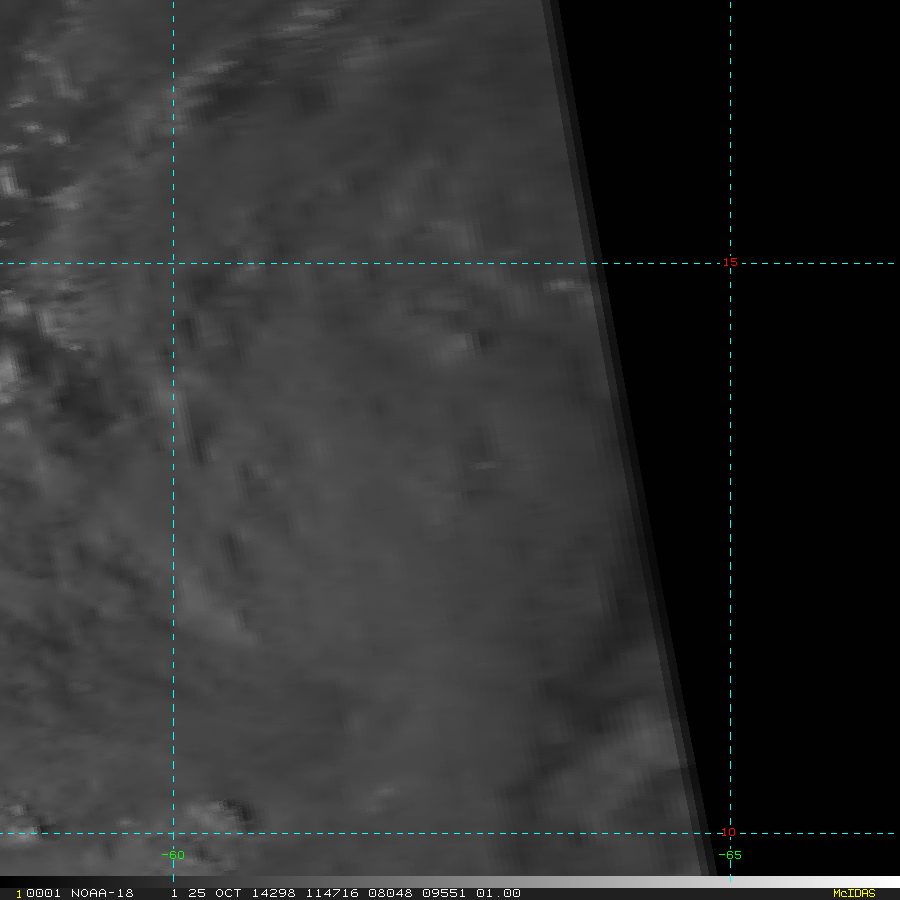
Task: Click the red 15 latitude label
Action: pyautogui.click(x=730, y=262)
